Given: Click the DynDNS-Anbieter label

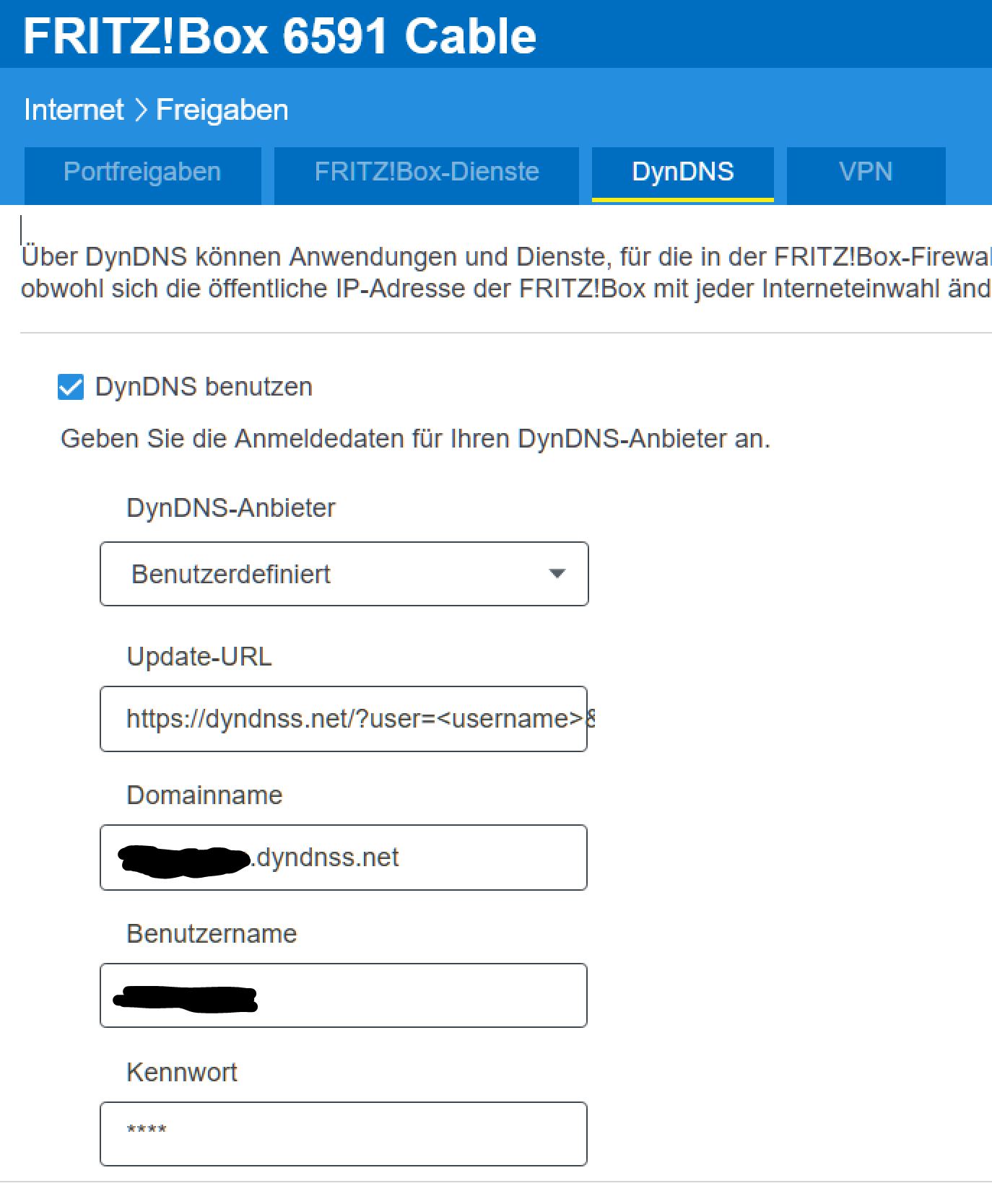Looking at the screenshot, I should pos(231,508).
